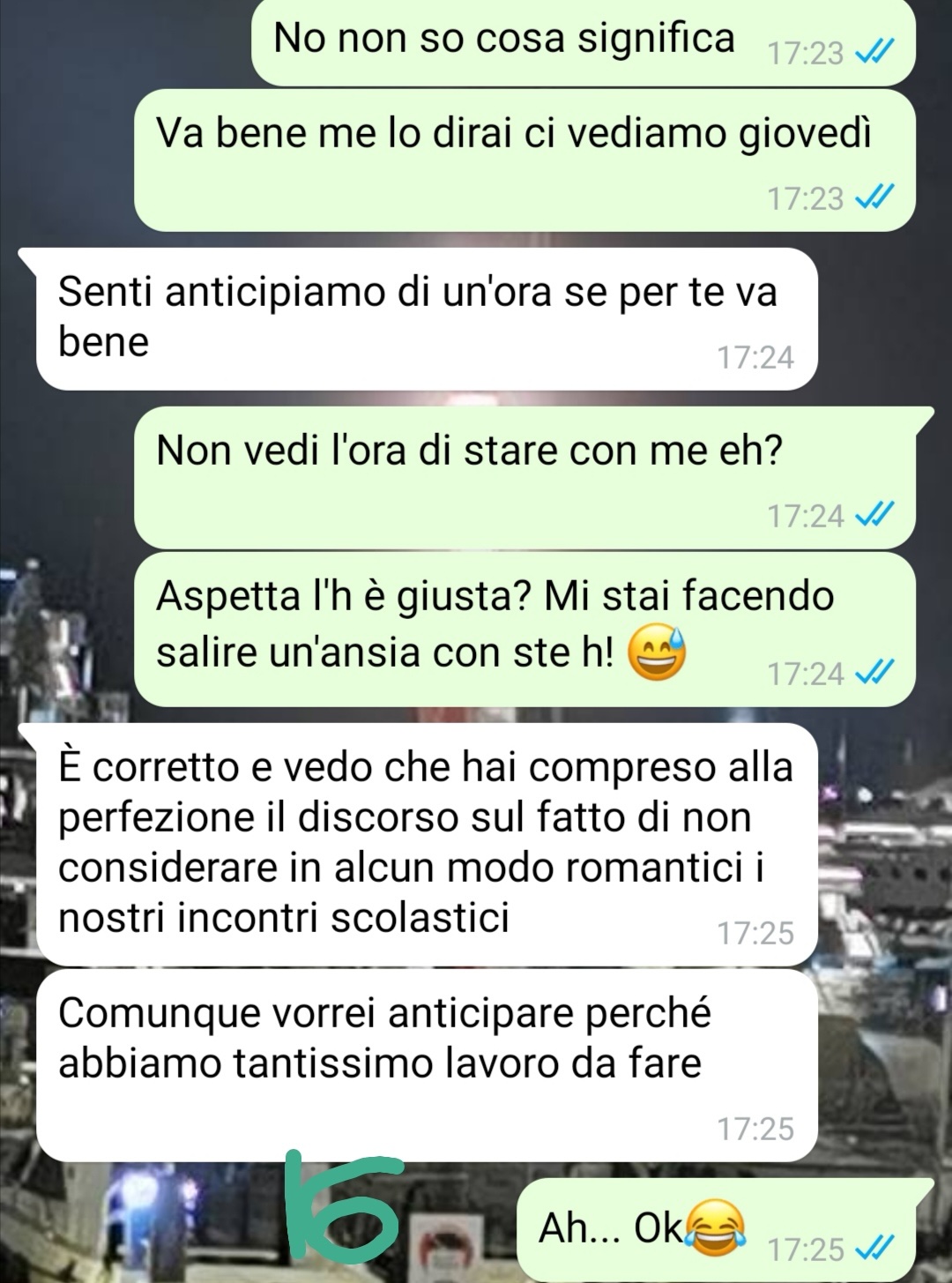
Task: Tap the "Senti anticipiamo di un'ora" received message
Action: click(x=428, y=319)
